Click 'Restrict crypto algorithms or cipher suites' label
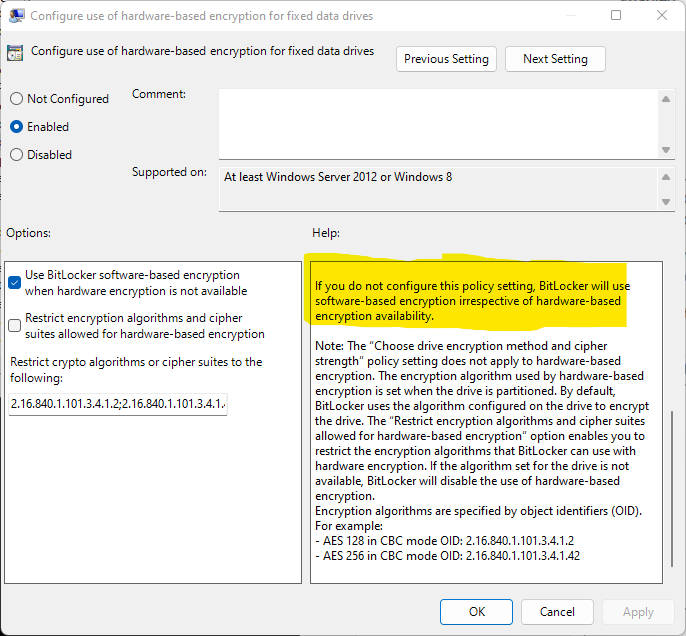This screenshot has height=636, width=686. 136,370
